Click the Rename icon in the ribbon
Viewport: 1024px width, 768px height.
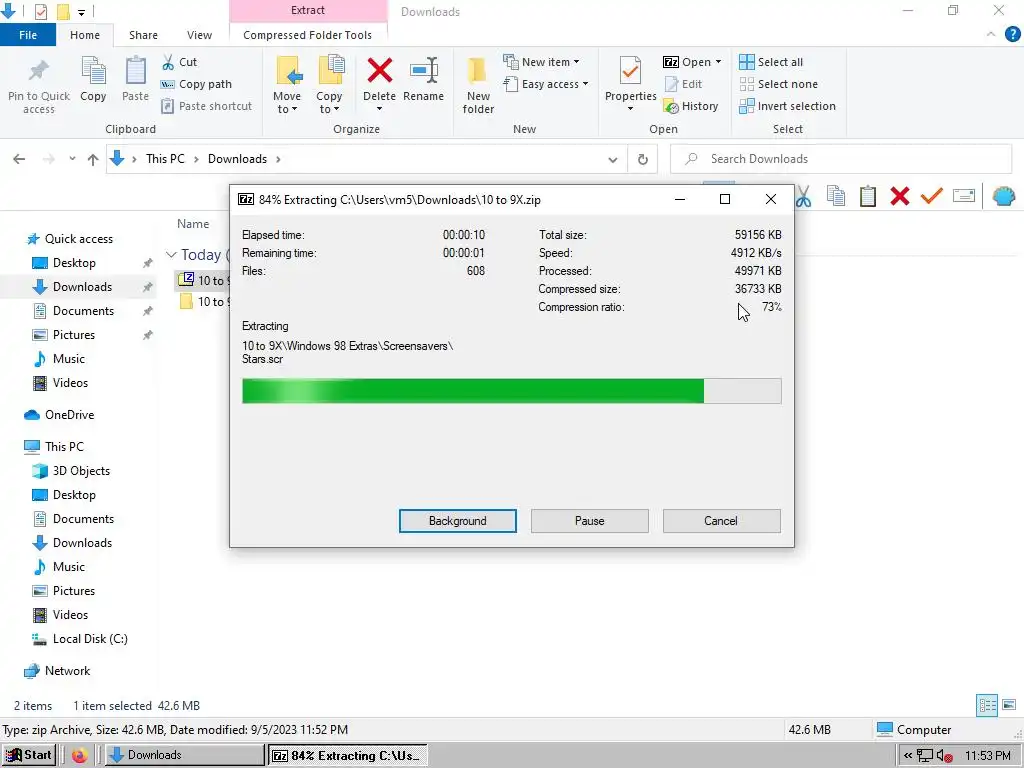point(424,71)
